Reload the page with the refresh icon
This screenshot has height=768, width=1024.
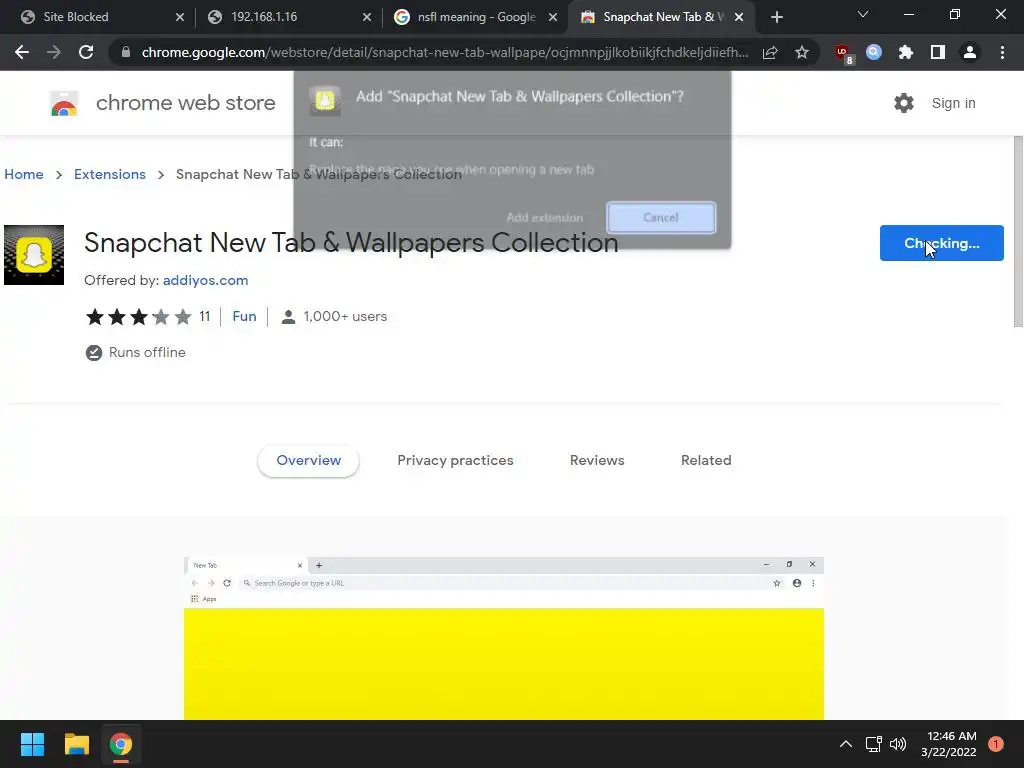(x=86, y=52)
